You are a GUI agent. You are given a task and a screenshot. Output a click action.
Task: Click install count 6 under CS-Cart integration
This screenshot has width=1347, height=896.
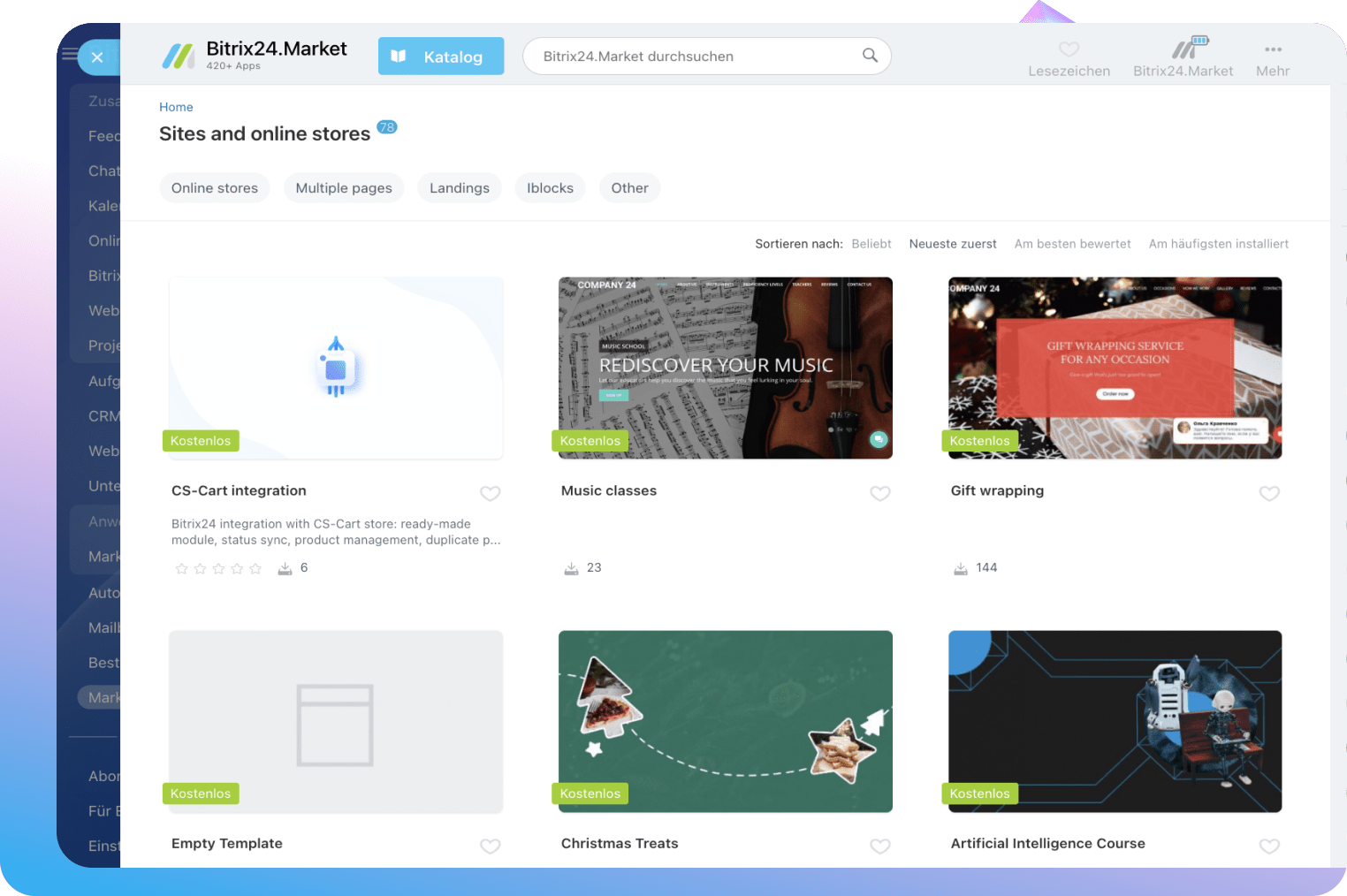(304, 567)
